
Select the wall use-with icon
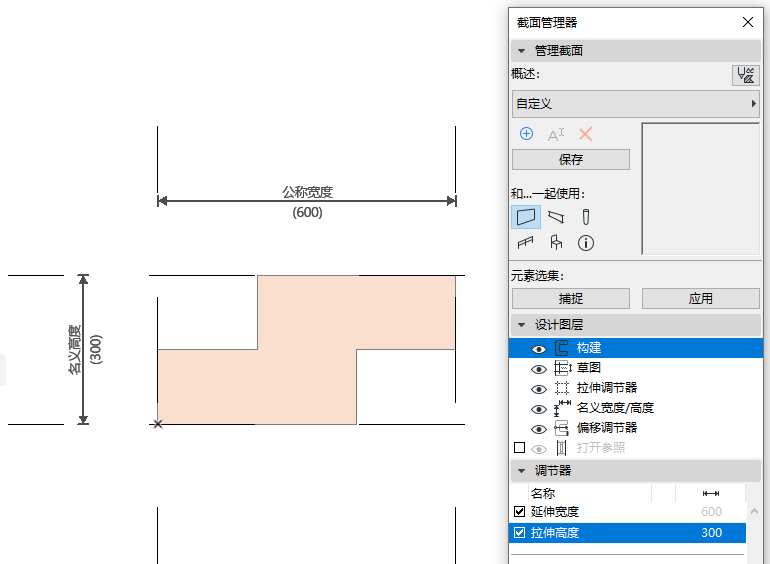click(526, 217)
